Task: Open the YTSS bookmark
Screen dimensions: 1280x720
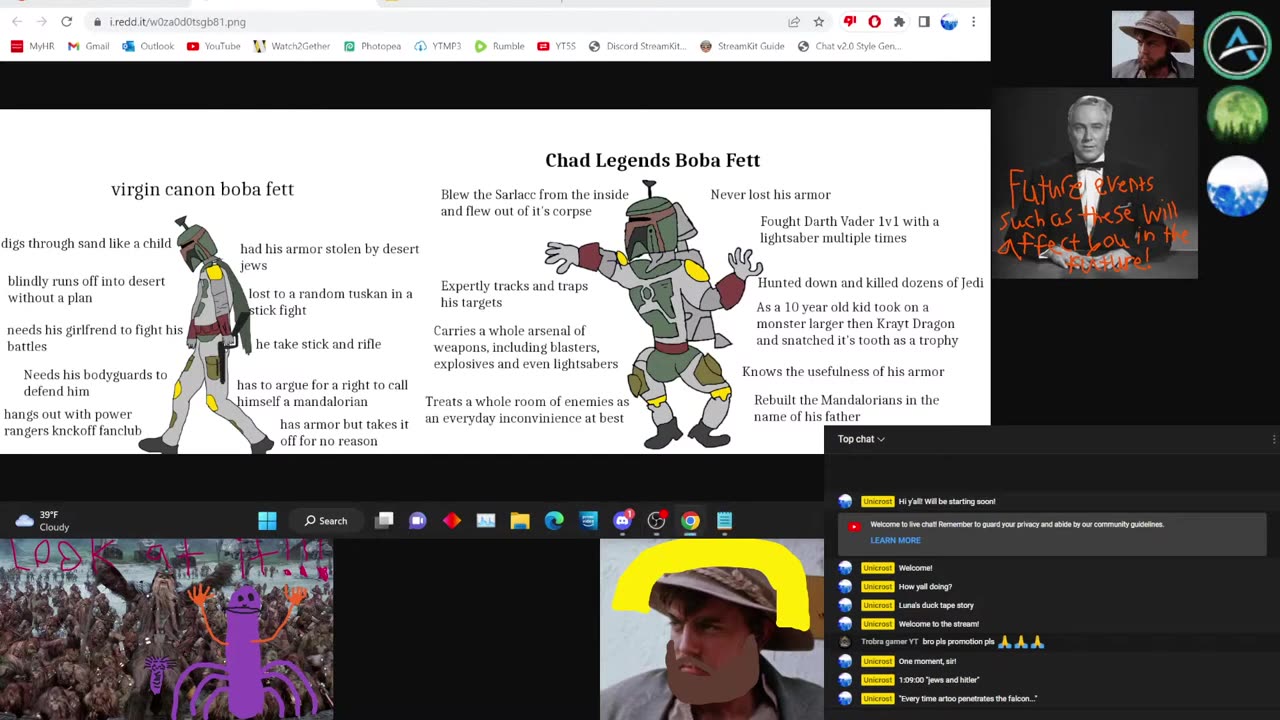Action: pyautogui.click(x=557, y=46)
